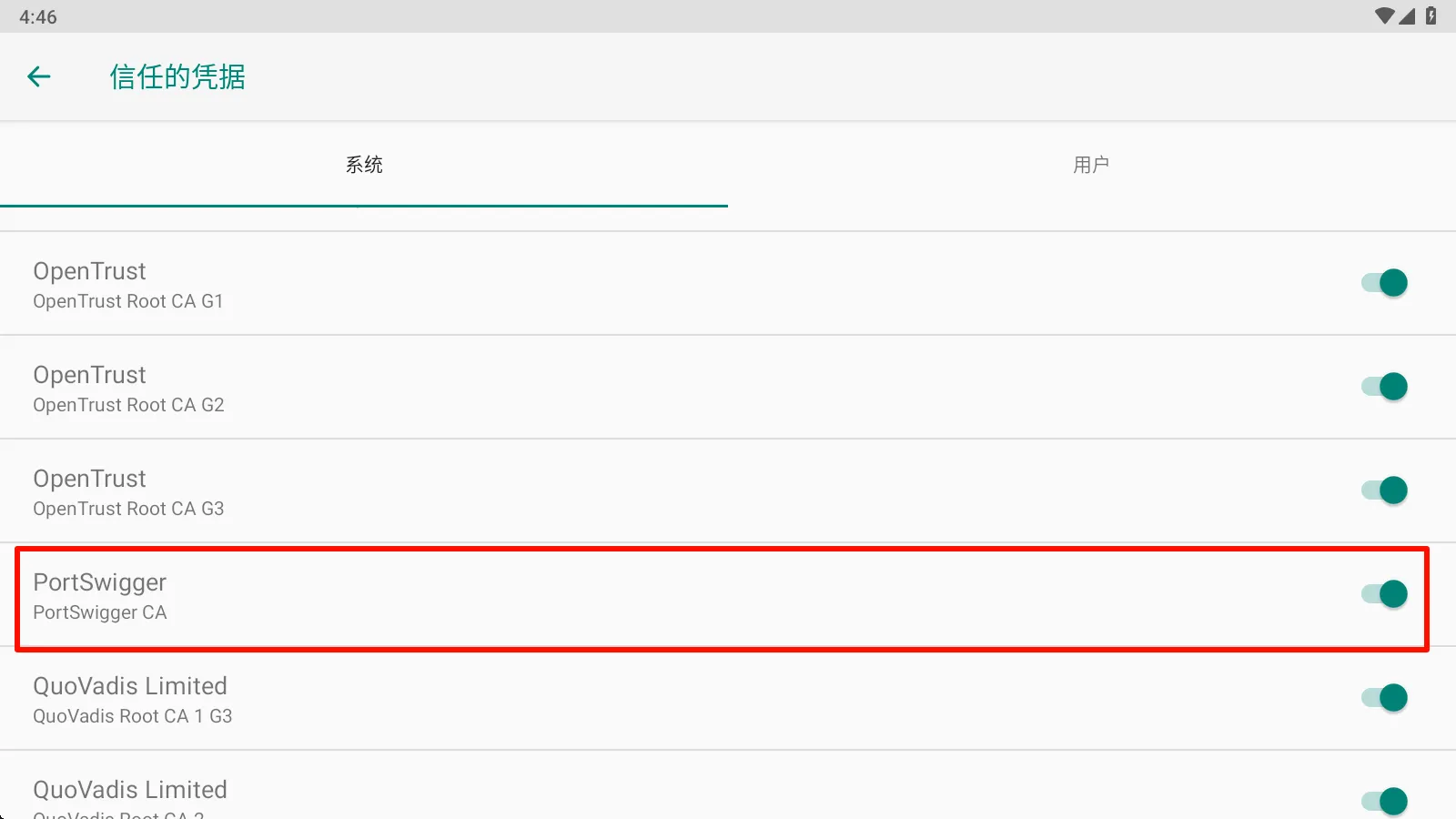Disable OpenTrust Root CA G1 toggle
1456x819 pixels.
(x=1384, y=283)
